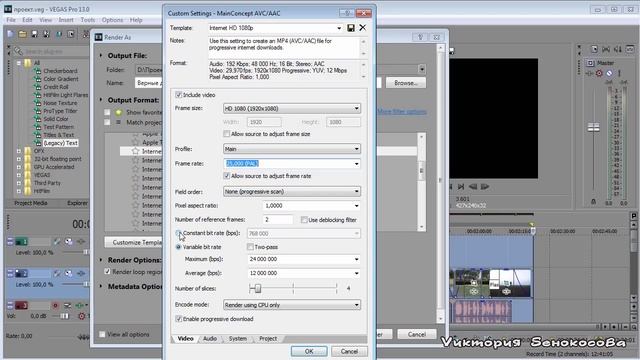Toggle Allow source to adjust frame rate
The height and width of the screenshot is (360, 640).
pos(227,176)
